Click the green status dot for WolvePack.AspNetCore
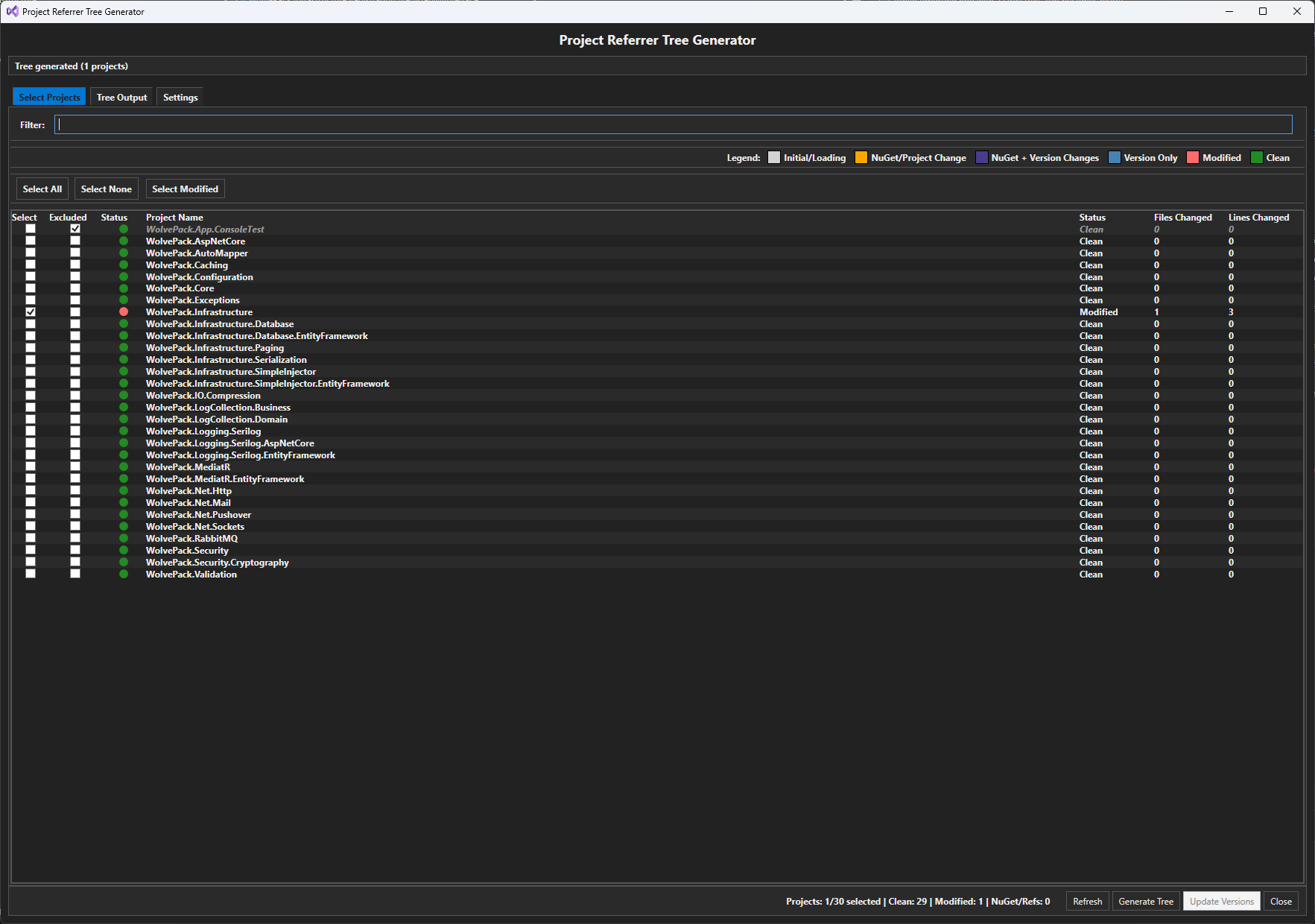The image size is (1315, 924). tap(124, 241)
